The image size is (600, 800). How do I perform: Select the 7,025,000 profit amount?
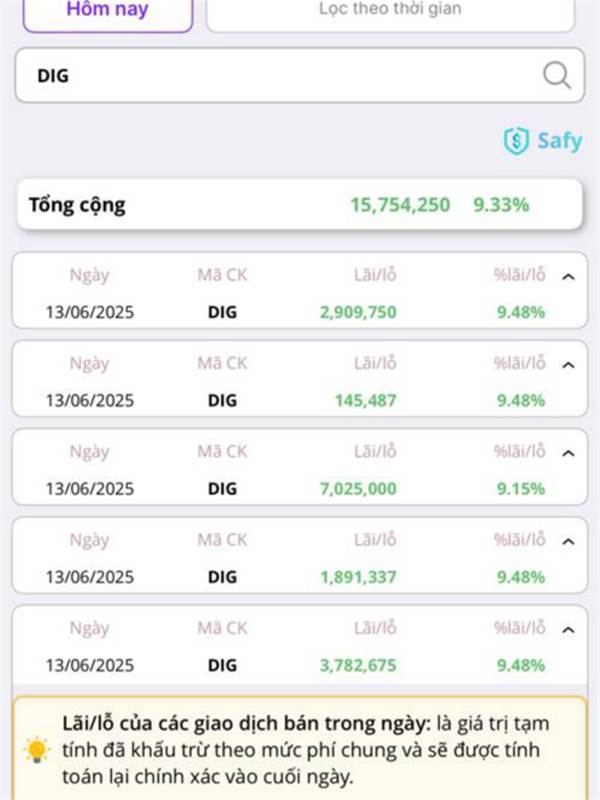pyautogui.click(x=358, y=489)
